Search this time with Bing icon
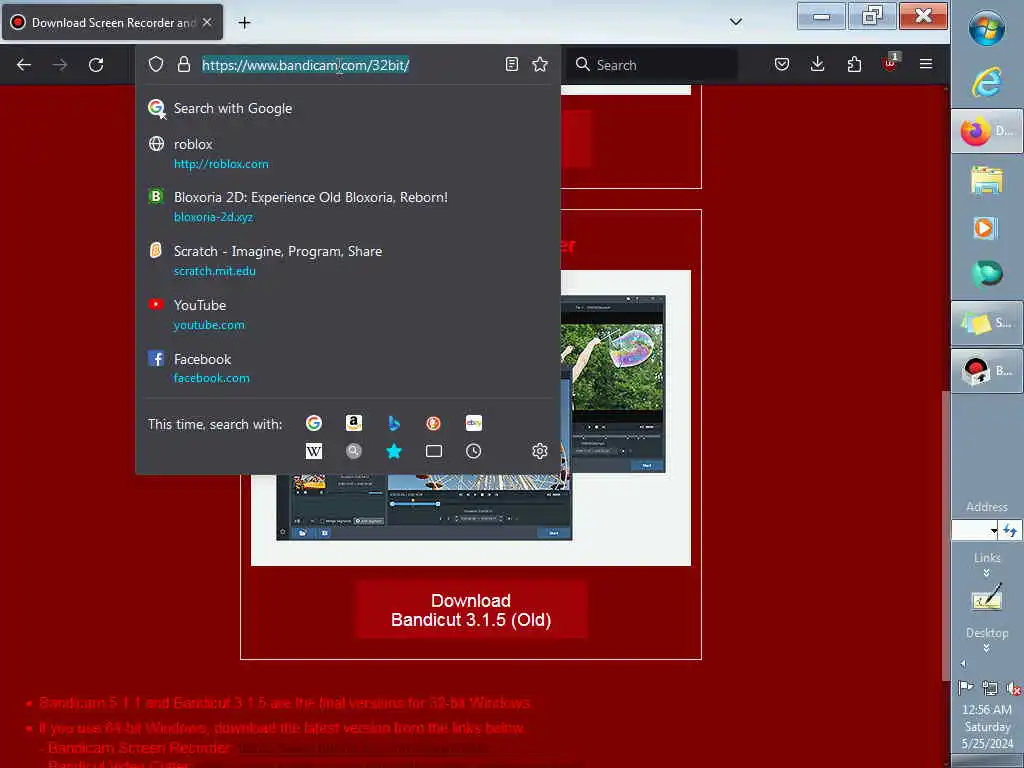1024x768 pixels. [394, 423]
